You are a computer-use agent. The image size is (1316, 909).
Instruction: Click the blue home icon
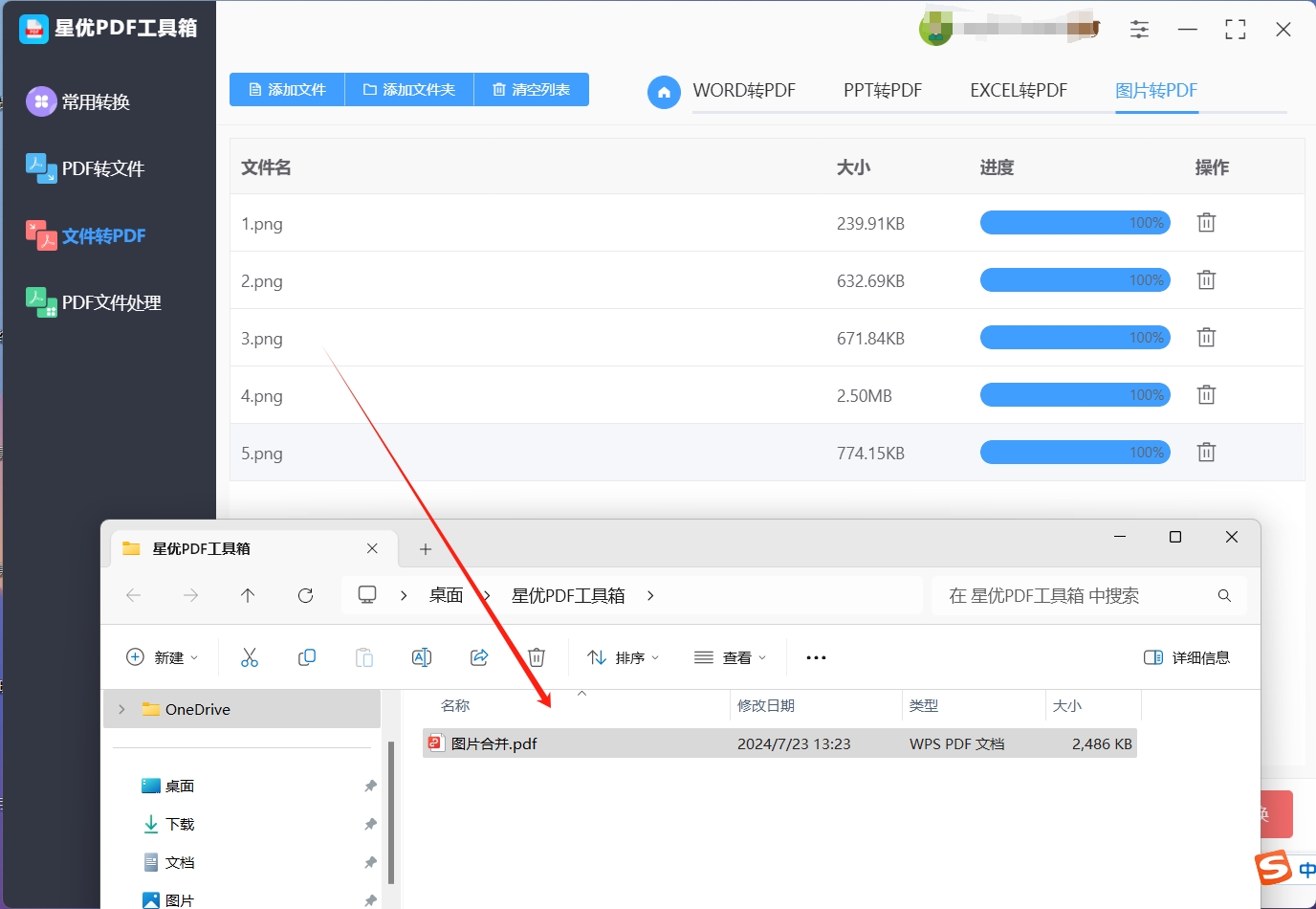click(x=664, y=93)
